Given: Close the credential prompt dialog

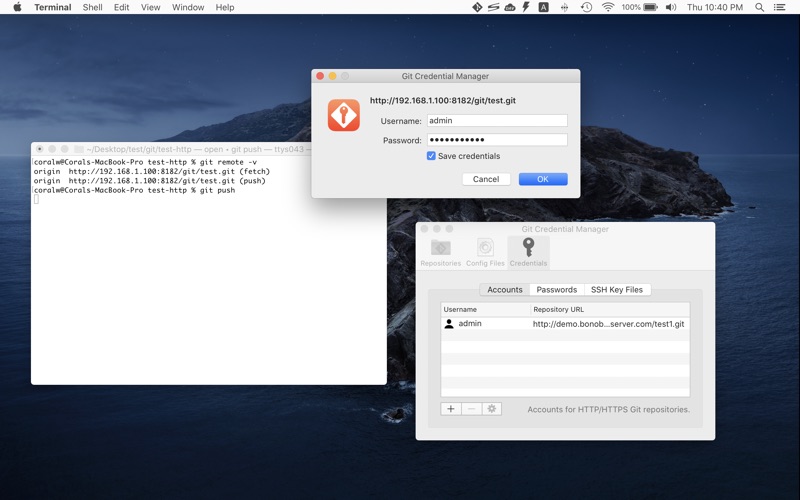Looking at the screenshot, I should tap(320, 76).
